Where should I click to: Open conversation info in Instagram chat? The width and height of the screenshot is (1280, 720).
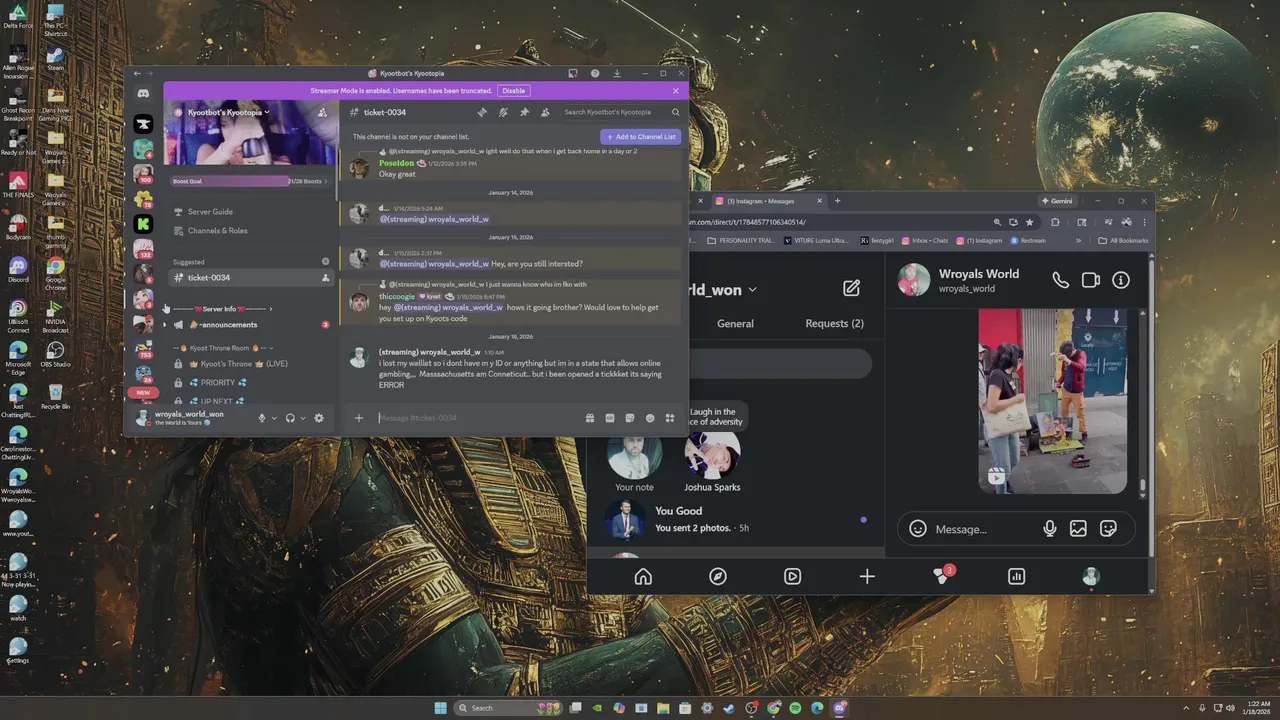coord(1121,280)
